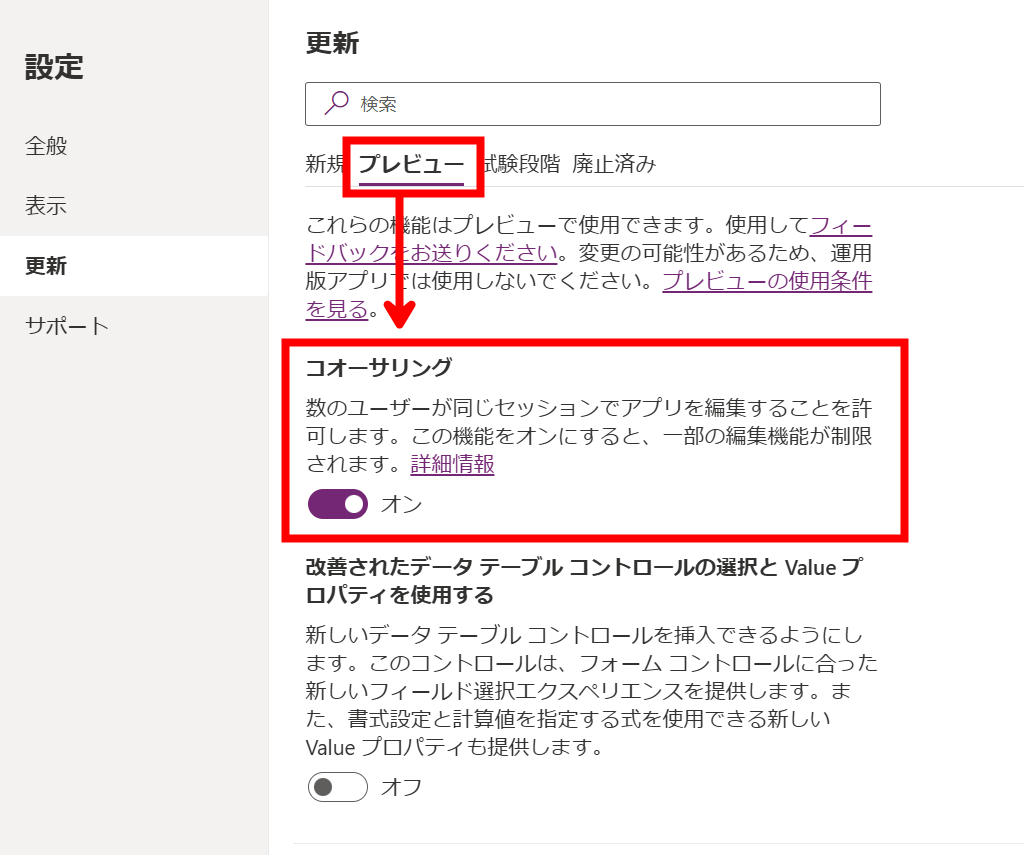The image size is (1024, 855).
Task: Enable the improved data table control toggle
Action: pyautogui.click(x=338, y=787)
